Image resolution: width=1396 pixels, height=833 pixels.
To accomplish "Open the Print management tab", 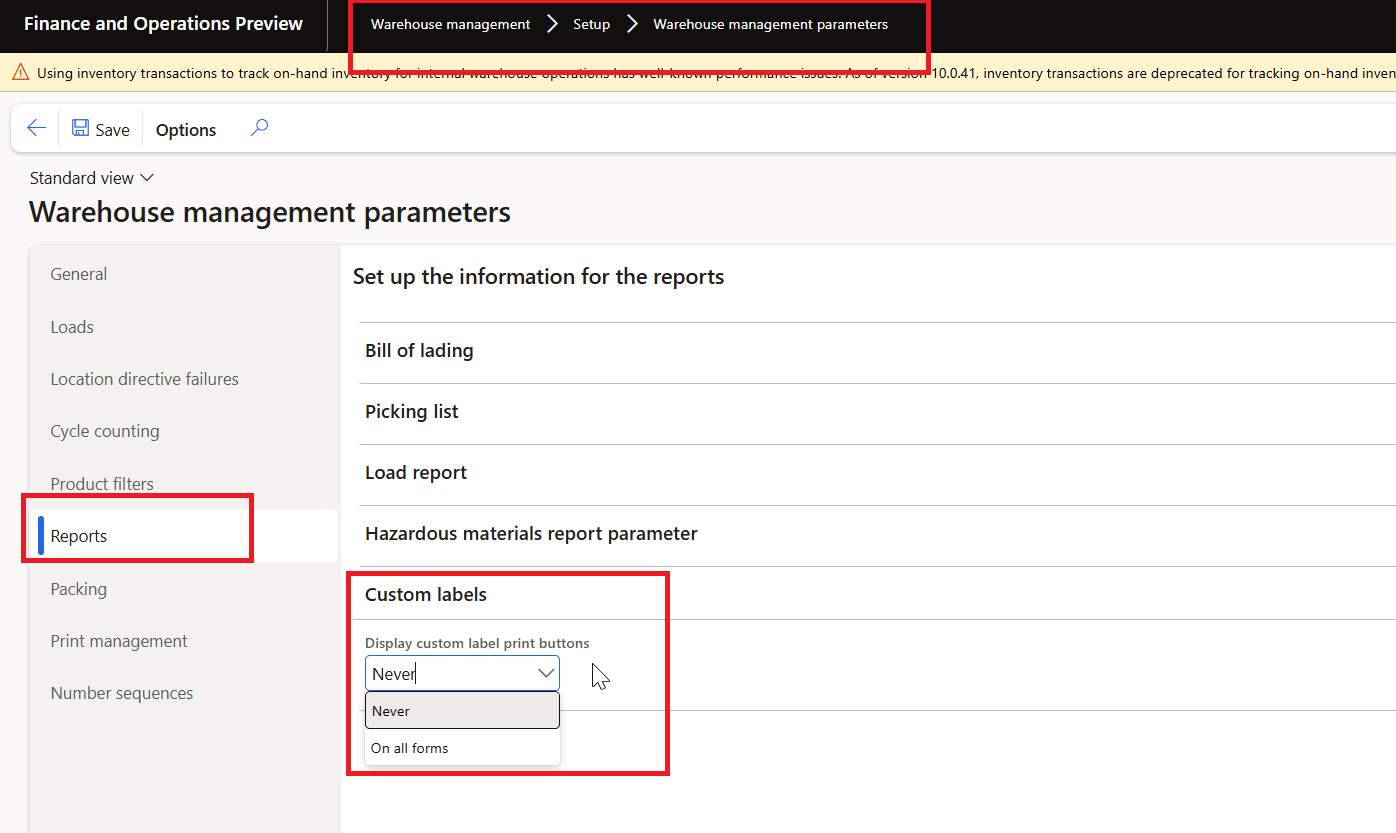I will click(119, 641).
